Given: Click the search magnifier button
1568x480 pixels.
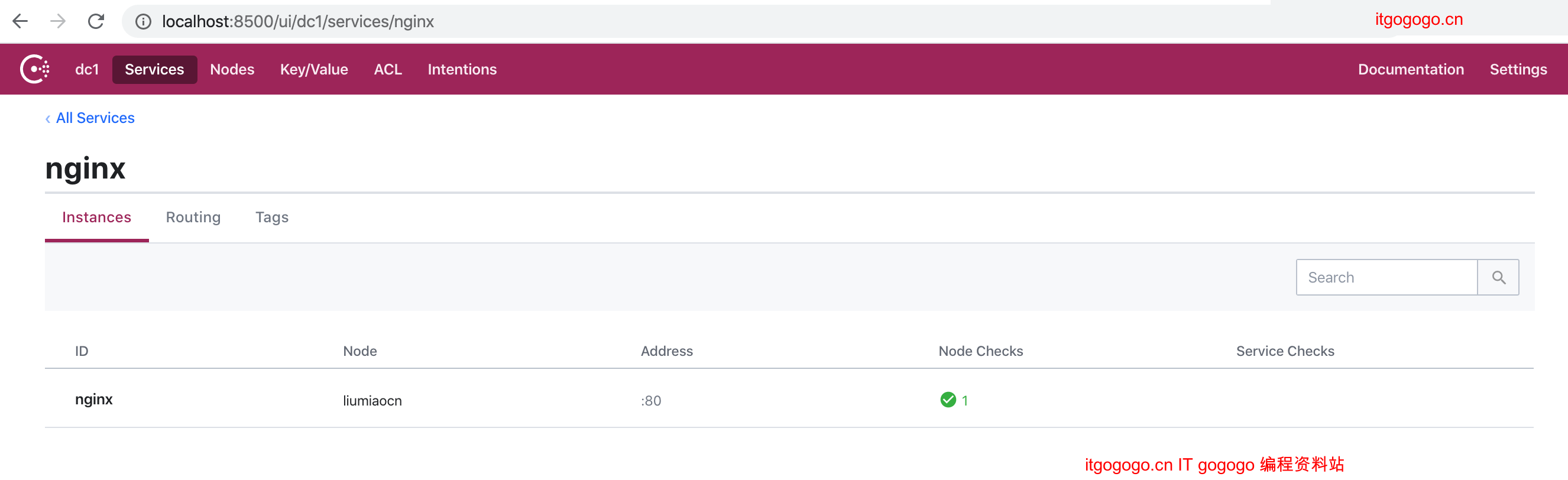Looking at the screenshot, I should click(1498, 277).
